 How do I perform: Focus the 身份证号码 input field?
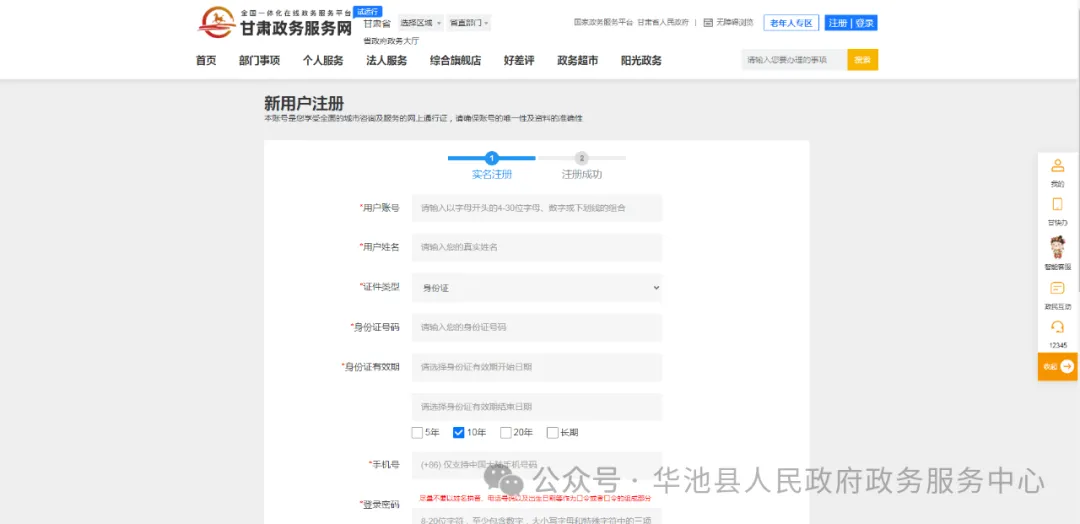tap(537, 327)
